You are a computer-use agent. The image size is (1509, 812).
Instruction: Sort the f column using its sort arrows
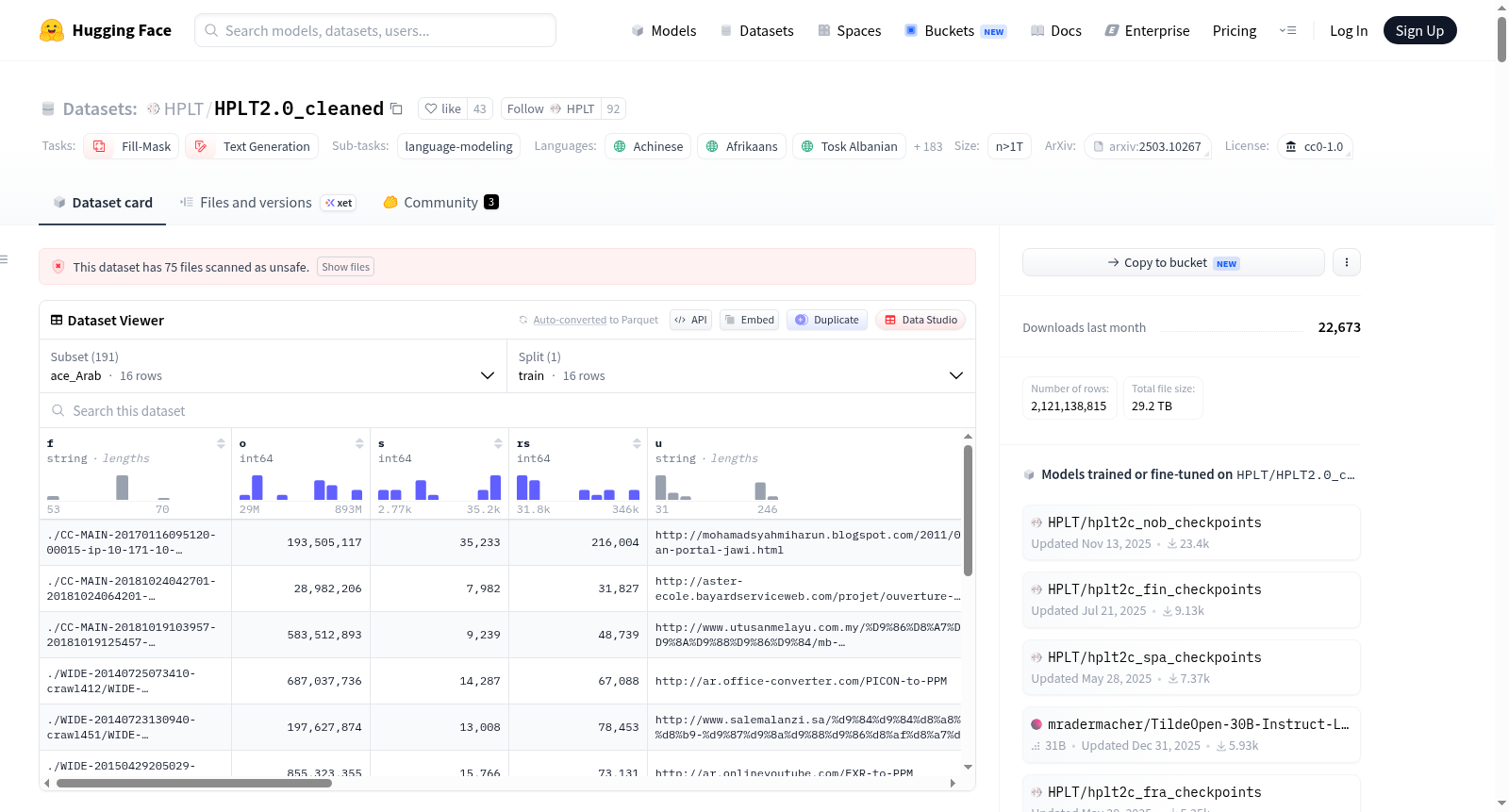coord(221,443)
